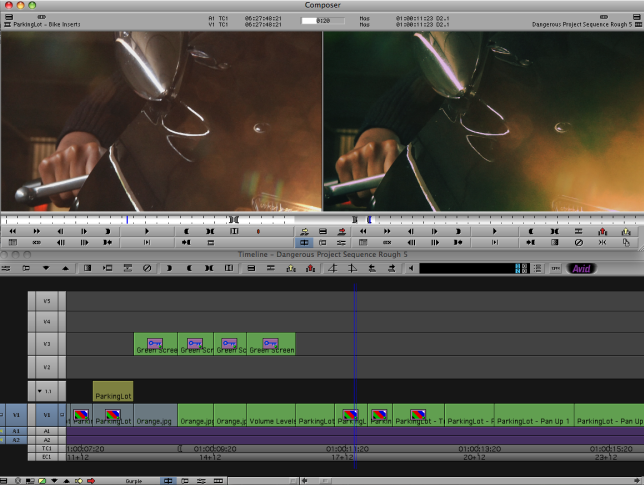The image size is (644, 485).
Task: Toggle the TC1 timecode track selector
Action: pos(47,448)
